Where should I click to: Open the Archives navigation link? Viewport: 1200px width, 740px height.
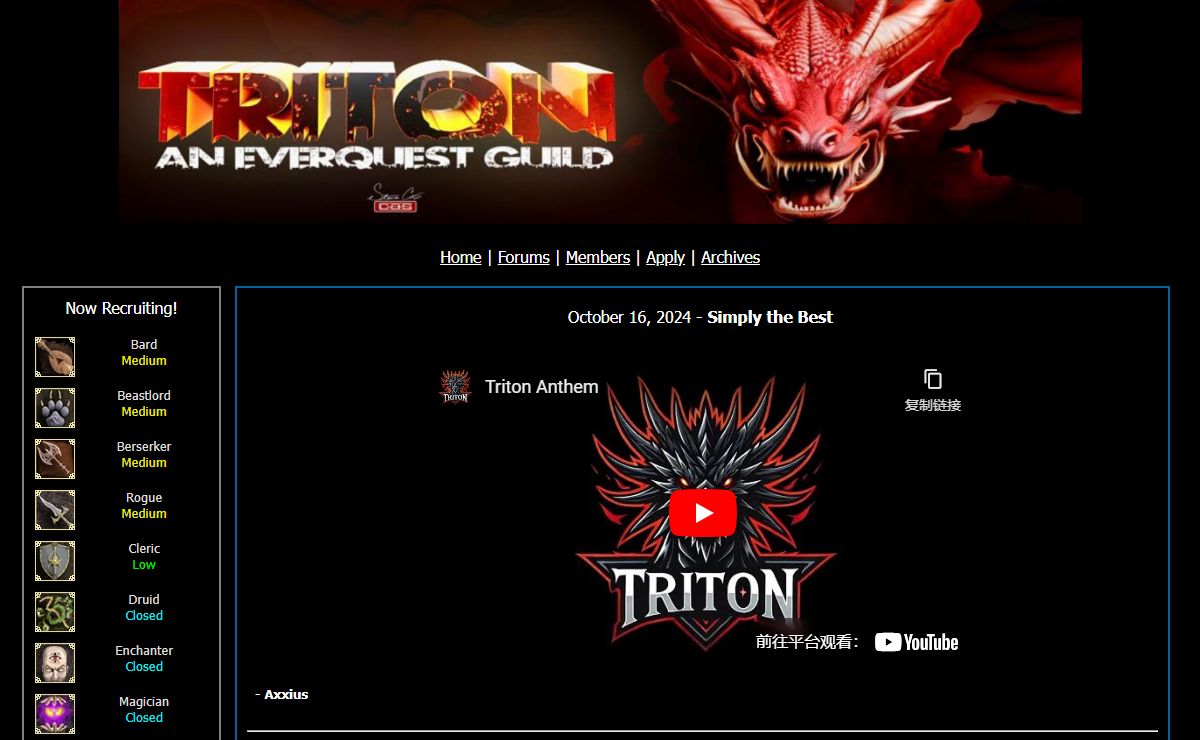point(731,257)
